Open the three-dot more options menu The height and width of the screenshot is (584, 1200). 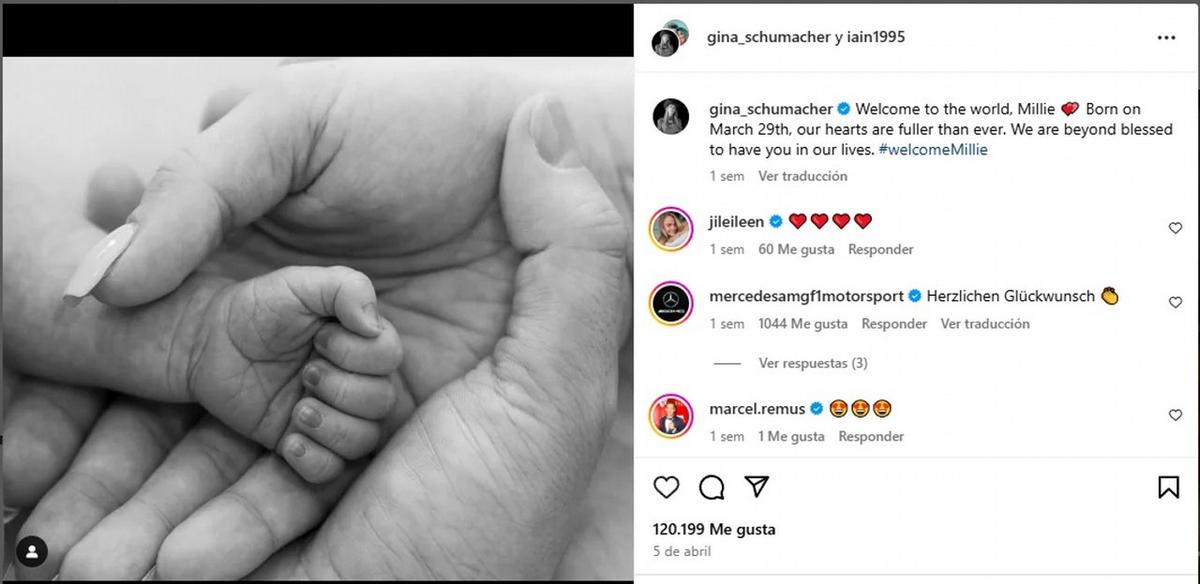[1166, 37]
